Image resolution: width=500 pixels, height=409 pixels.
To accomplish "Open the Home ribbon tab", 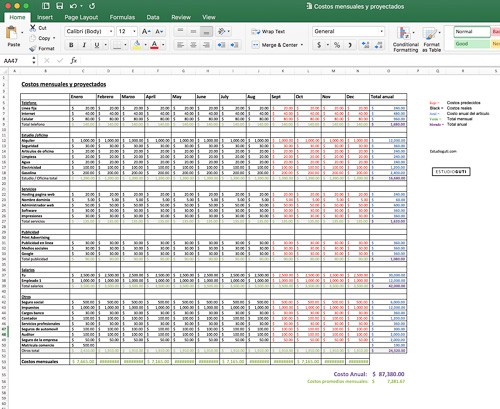I will click(17, 17).
